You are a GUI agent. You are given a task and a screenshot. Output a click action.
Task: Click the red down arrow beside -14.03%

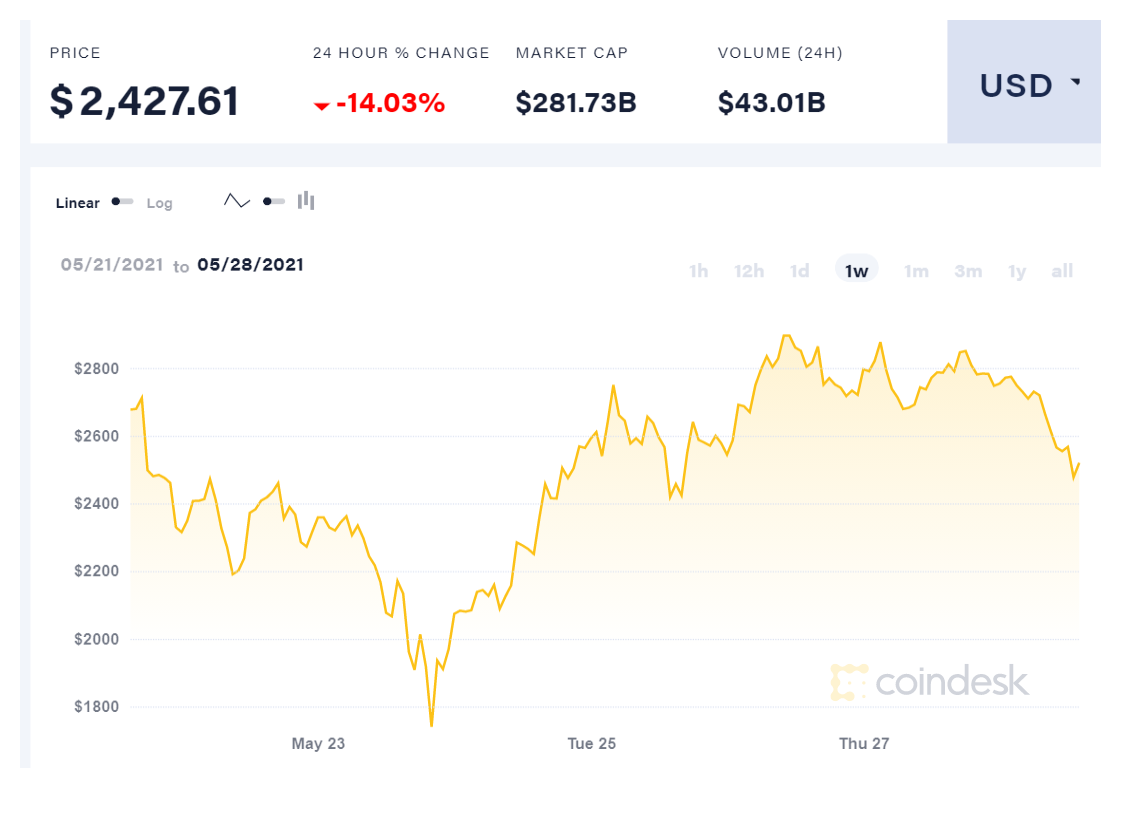coord(321,105)
